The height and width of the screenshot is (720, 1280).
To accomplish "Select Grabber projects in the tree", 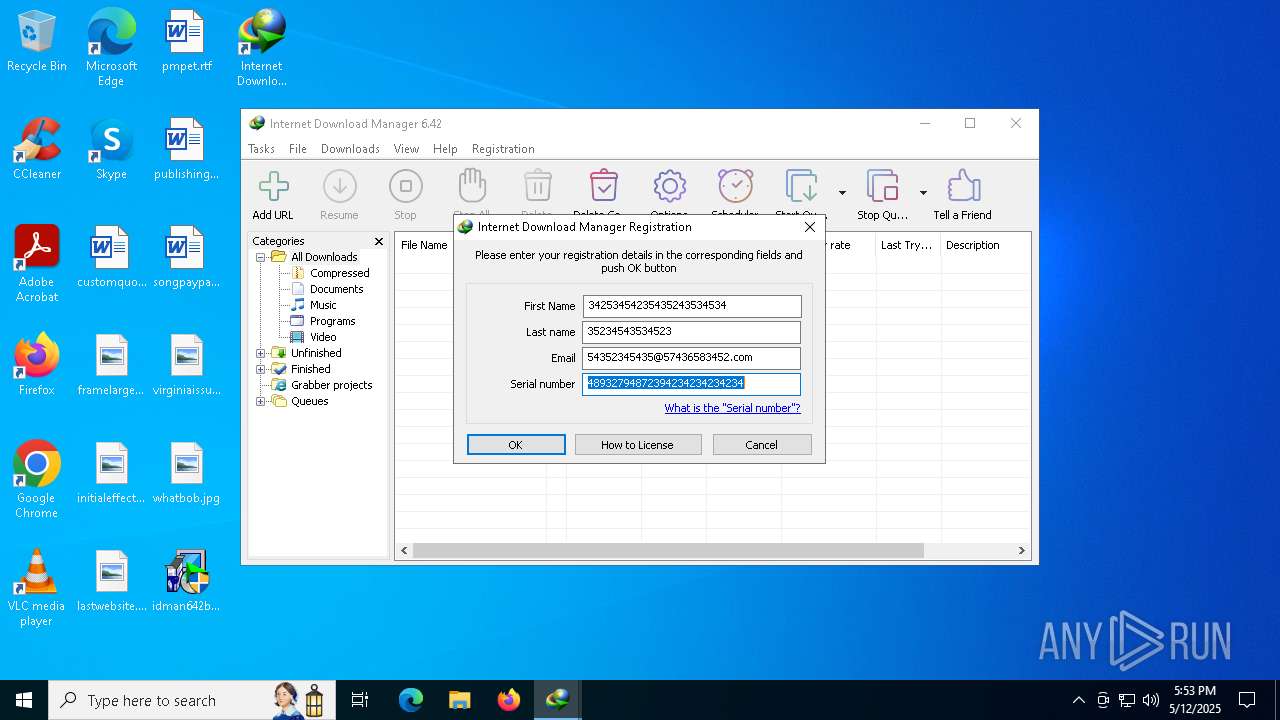I will (x=331, y=385).
